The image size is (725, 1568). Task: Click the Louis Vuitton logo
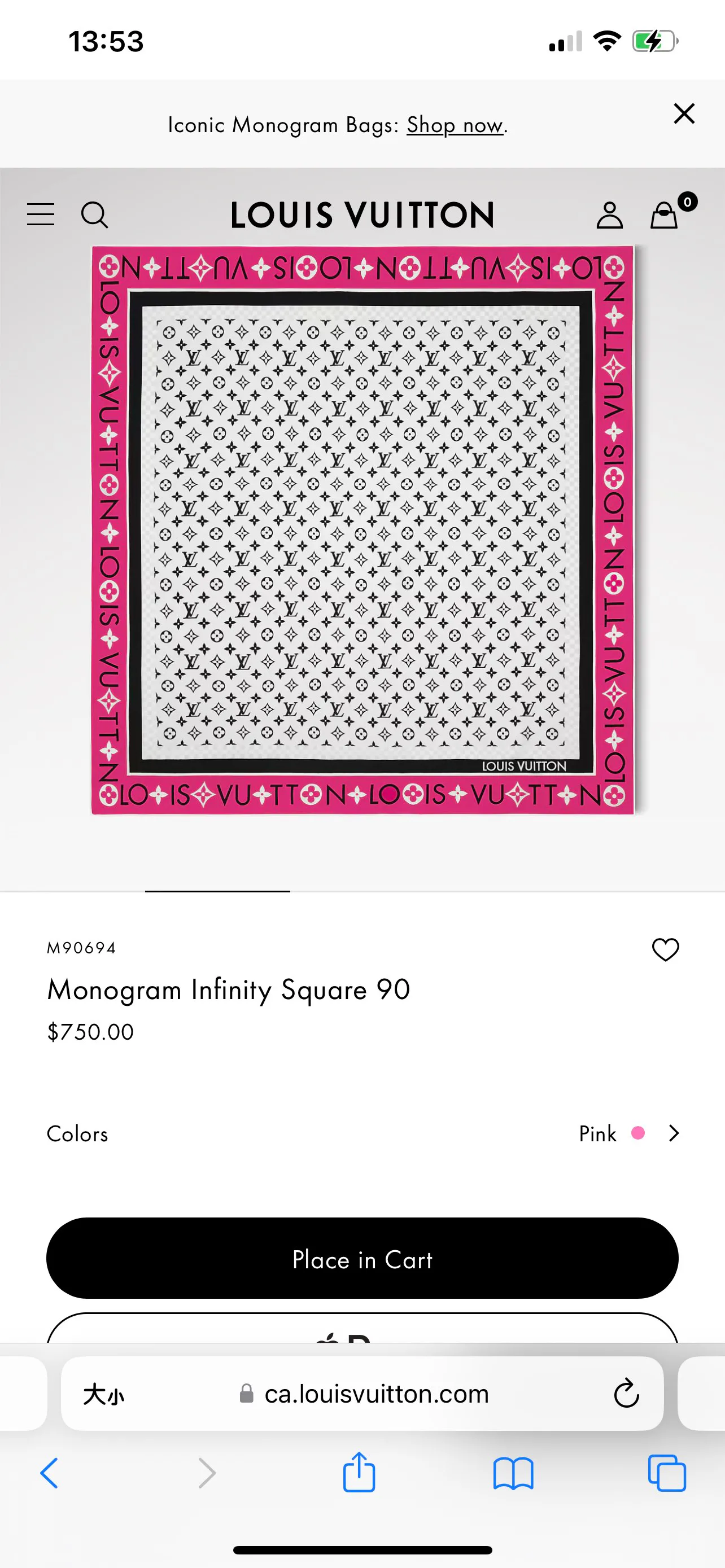tap(362, 215)
